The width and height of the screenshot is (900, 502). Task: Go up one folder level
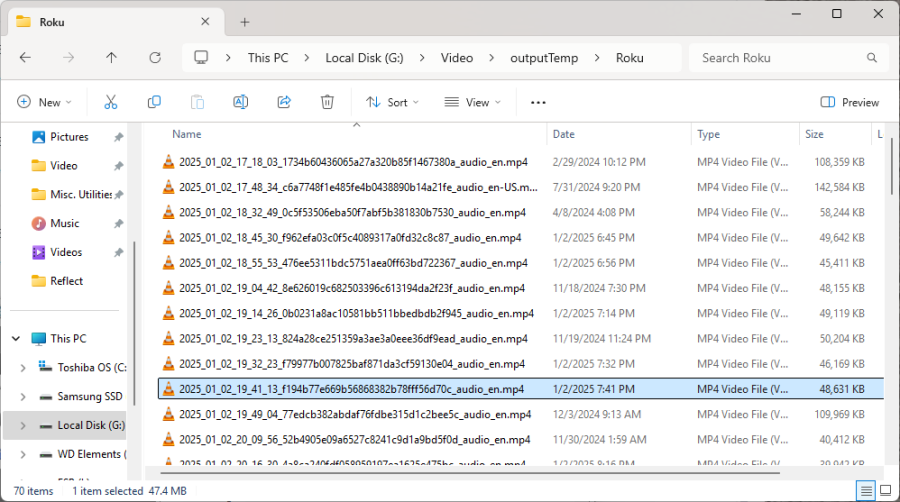pos(111,58)
